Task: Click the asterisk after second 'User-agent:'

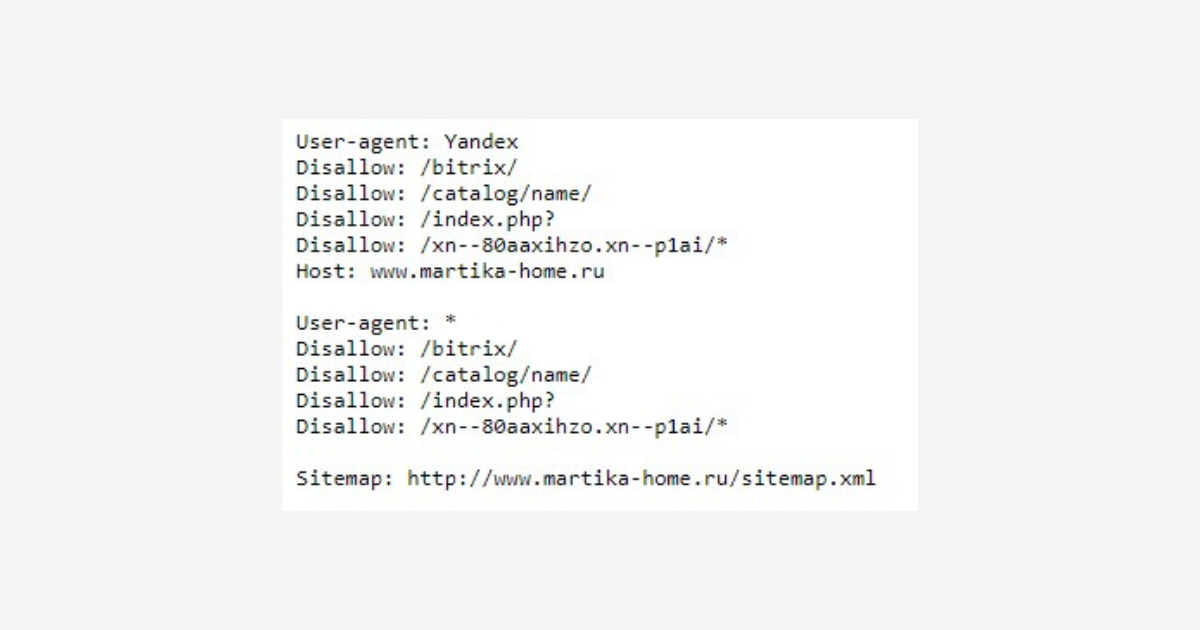Action: [x=450, y=322]
